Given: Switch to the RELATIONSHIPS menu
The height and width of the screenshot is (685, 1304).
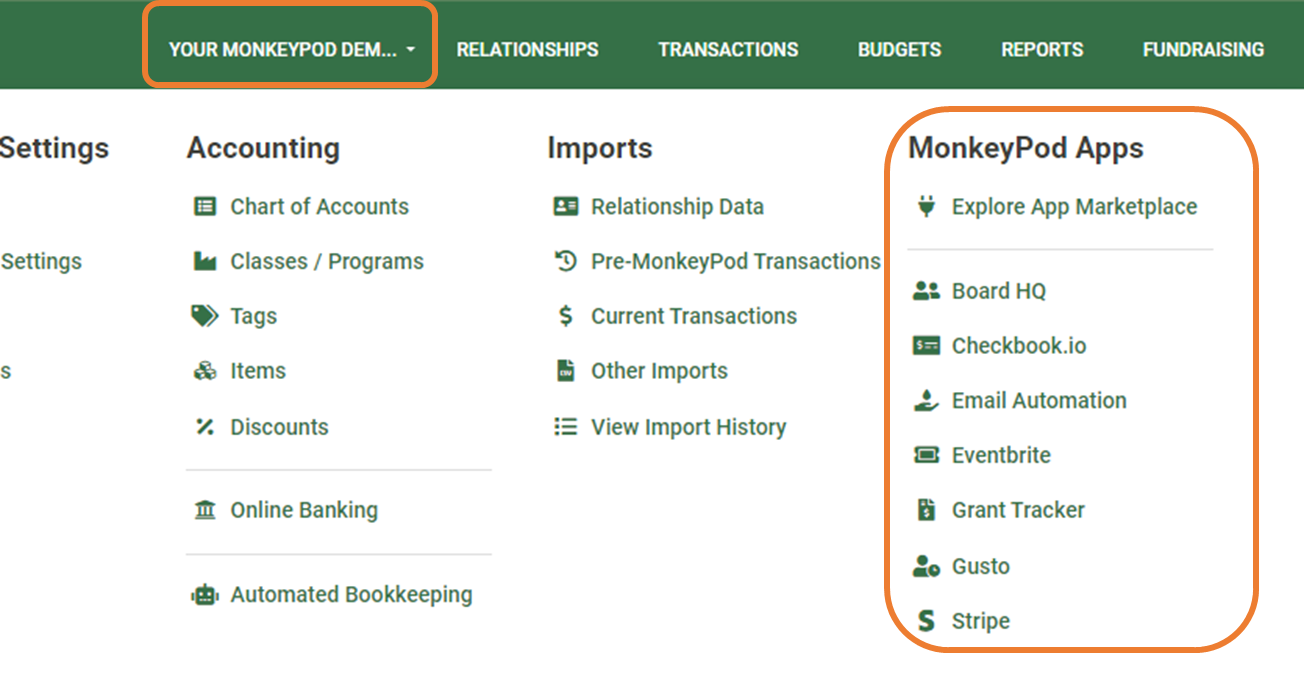Looking at the screenshot, I should point(527,49).
